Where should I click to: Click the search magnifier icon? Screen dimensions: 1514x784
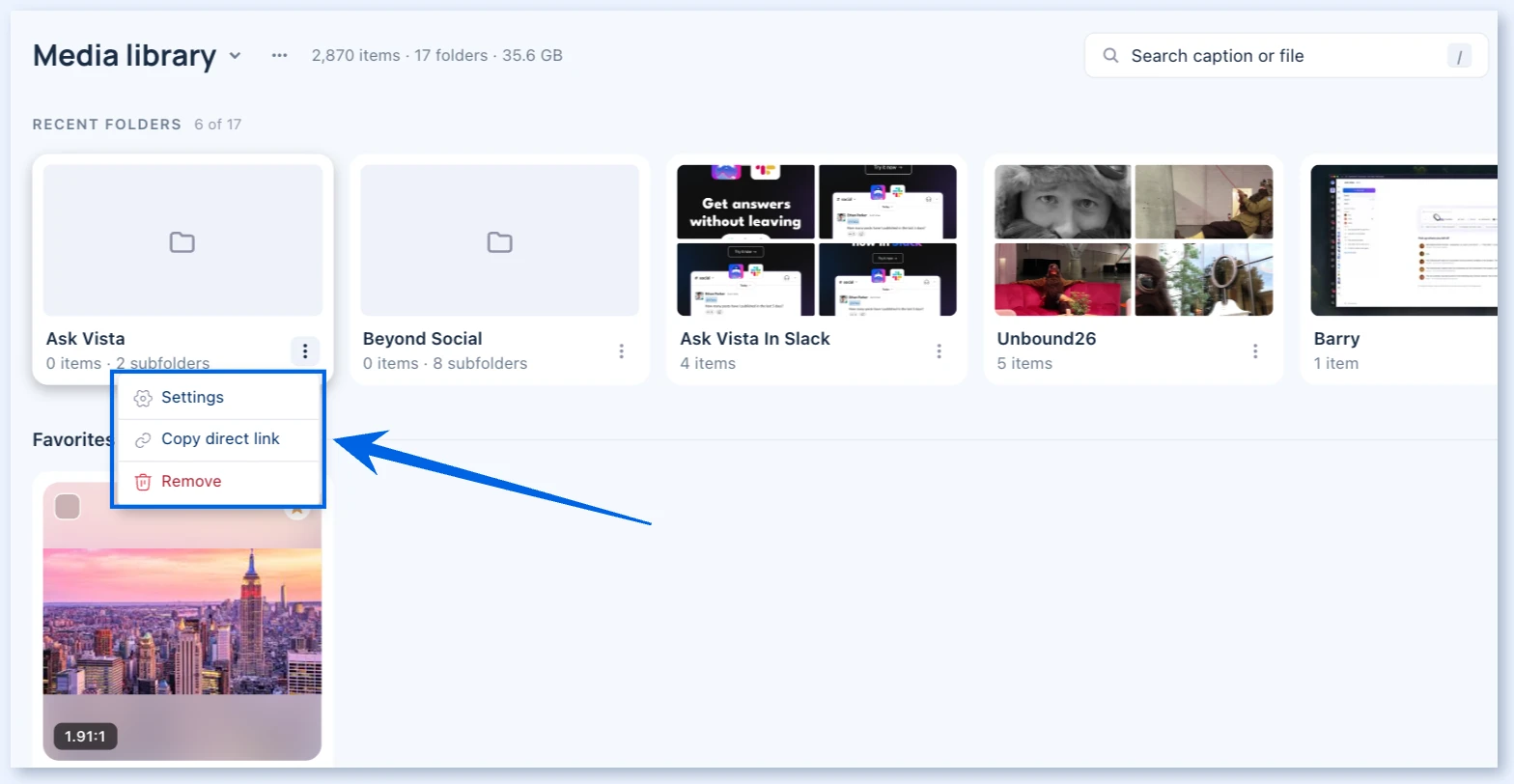[x=1111, y=56]
